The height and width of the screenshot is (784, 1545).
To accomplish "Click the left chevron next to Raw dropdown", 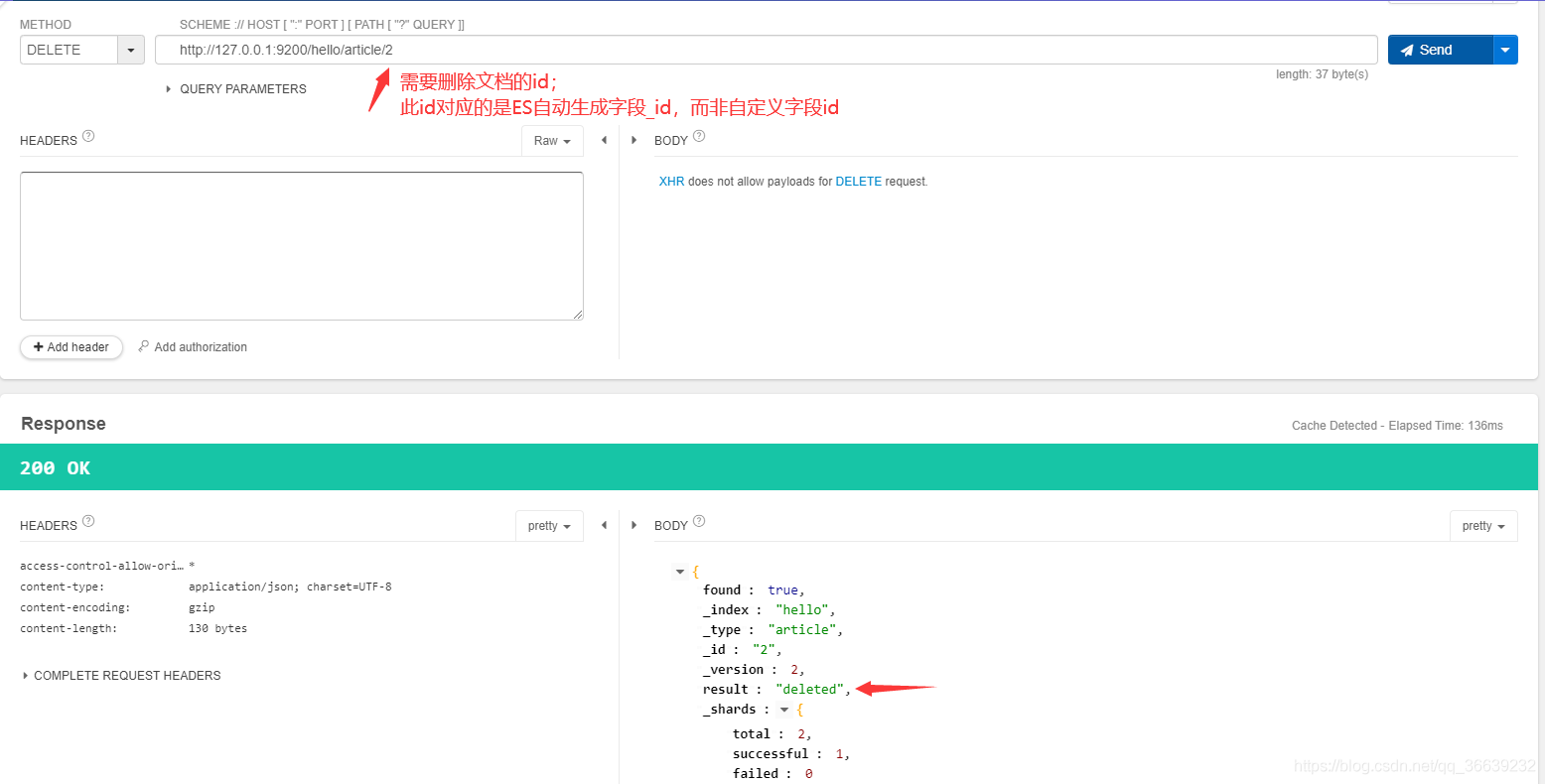I will point(604,140).
